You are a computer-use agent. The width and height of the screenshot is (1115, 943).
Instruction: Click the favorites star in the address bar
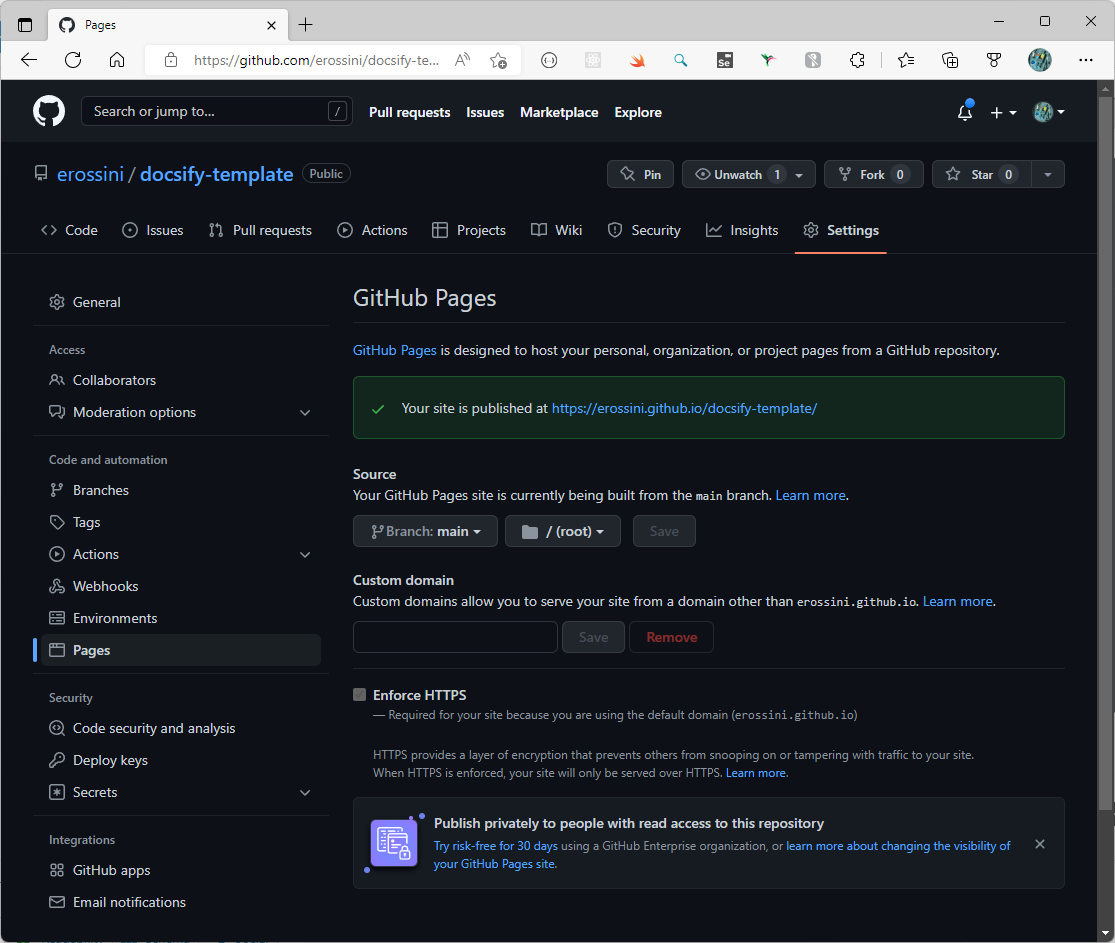pyautogui.click(x=499, y=60)
